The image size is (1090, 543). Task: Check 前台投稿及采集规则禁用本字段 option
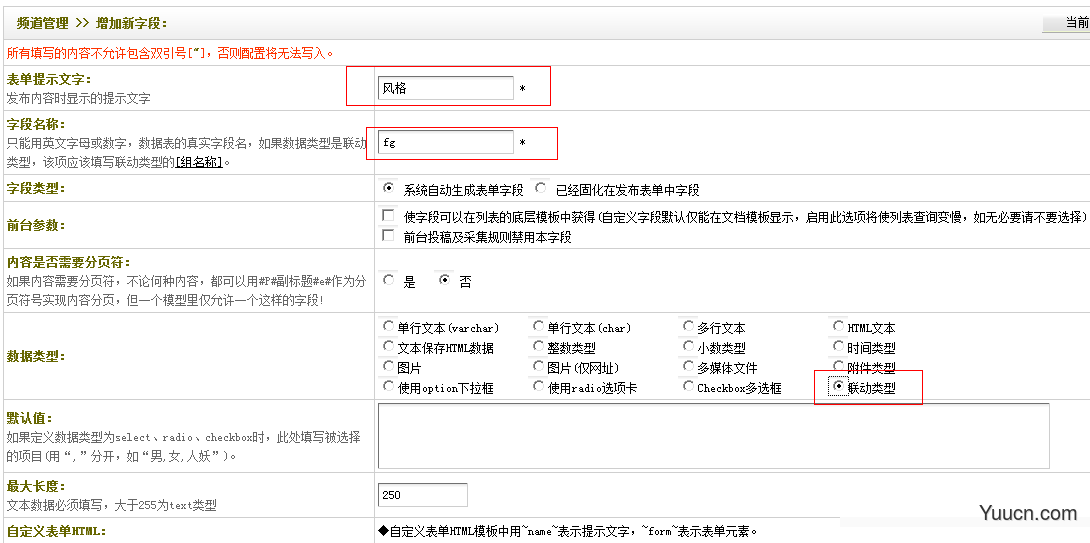(x=389, y=236)
